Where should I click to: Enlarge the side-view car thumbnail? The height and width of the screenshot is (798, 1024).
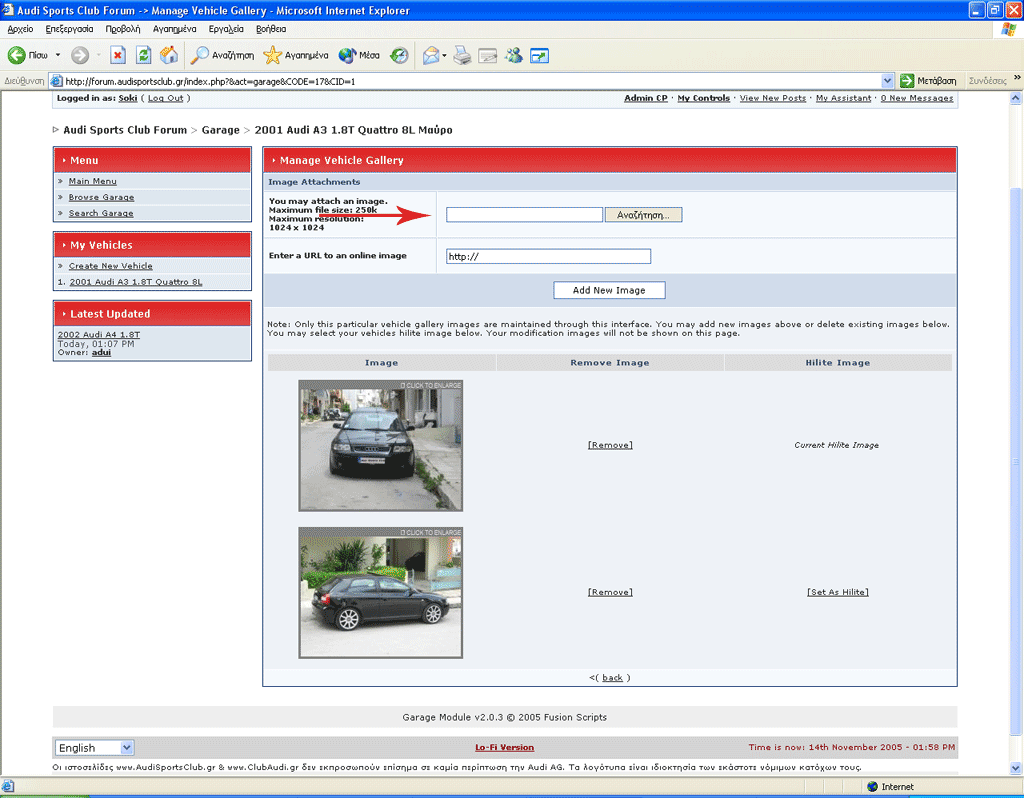click(x=380, y=593)
